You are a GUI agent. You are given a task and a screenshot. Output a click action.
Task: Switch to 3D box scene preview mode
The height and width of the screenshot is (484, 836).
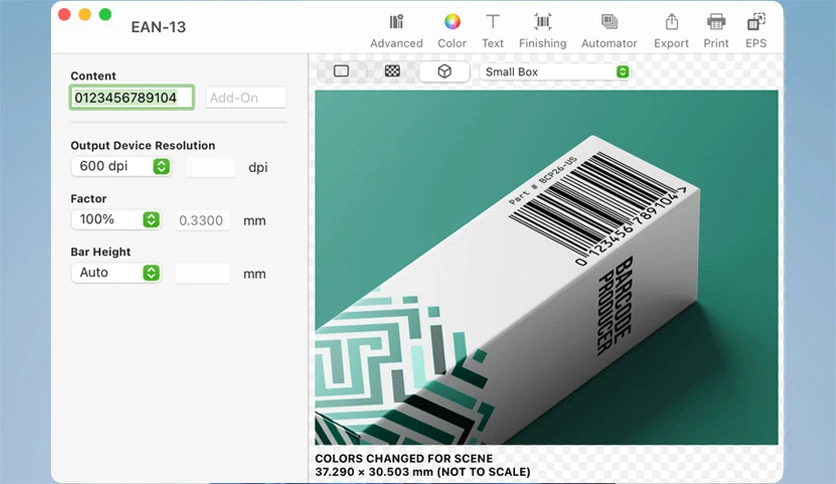click(444, 71)
